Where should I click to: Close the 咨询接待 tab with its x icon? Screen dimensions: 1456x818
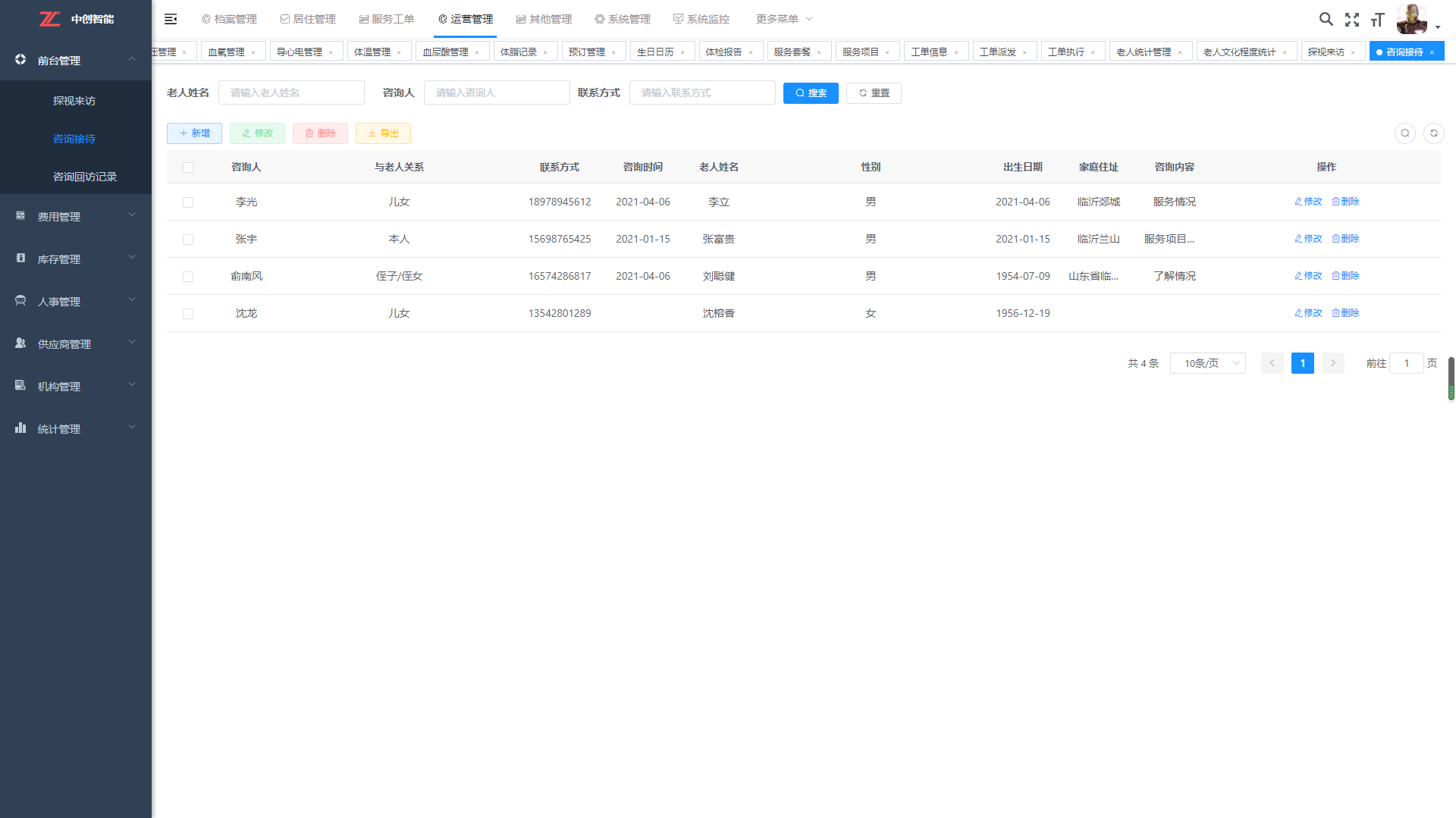tap(1432, 52)
